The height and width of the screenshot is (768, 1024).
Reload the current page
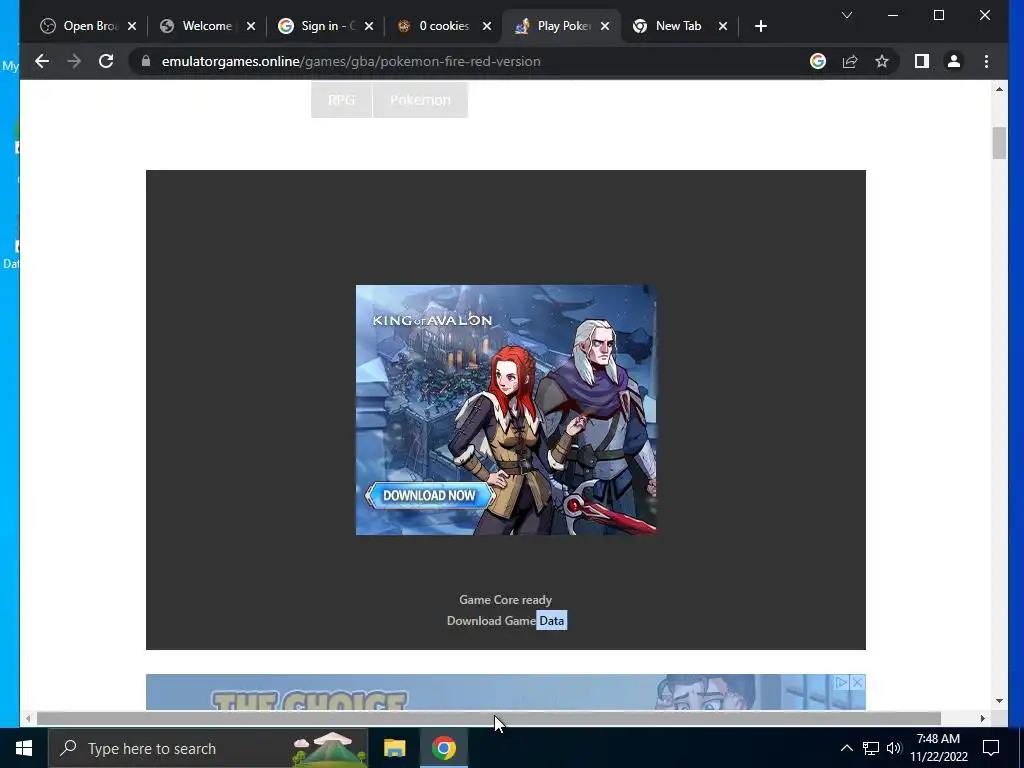pos(106,61)
